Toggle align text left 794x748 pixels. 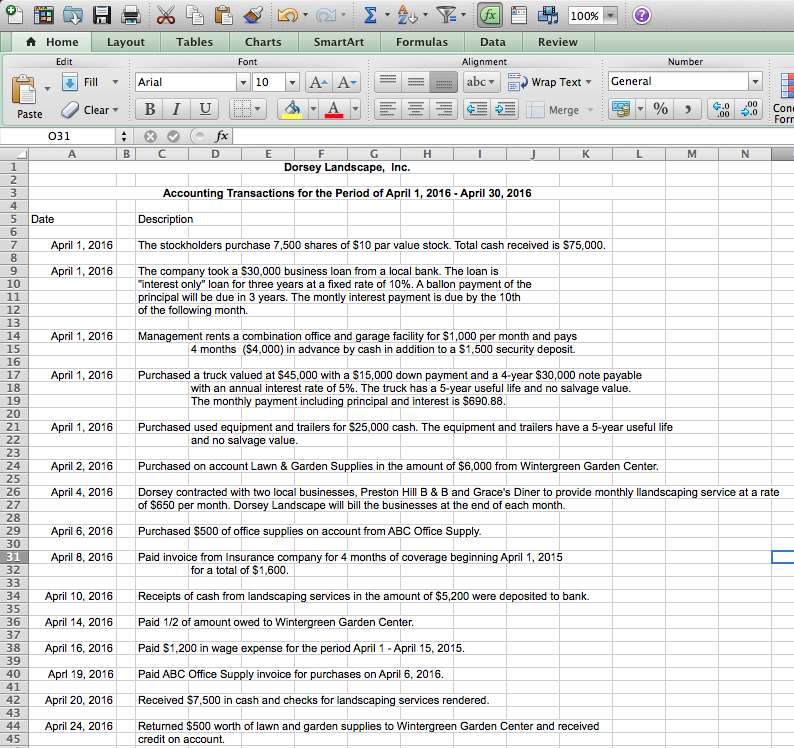(388, 109)
